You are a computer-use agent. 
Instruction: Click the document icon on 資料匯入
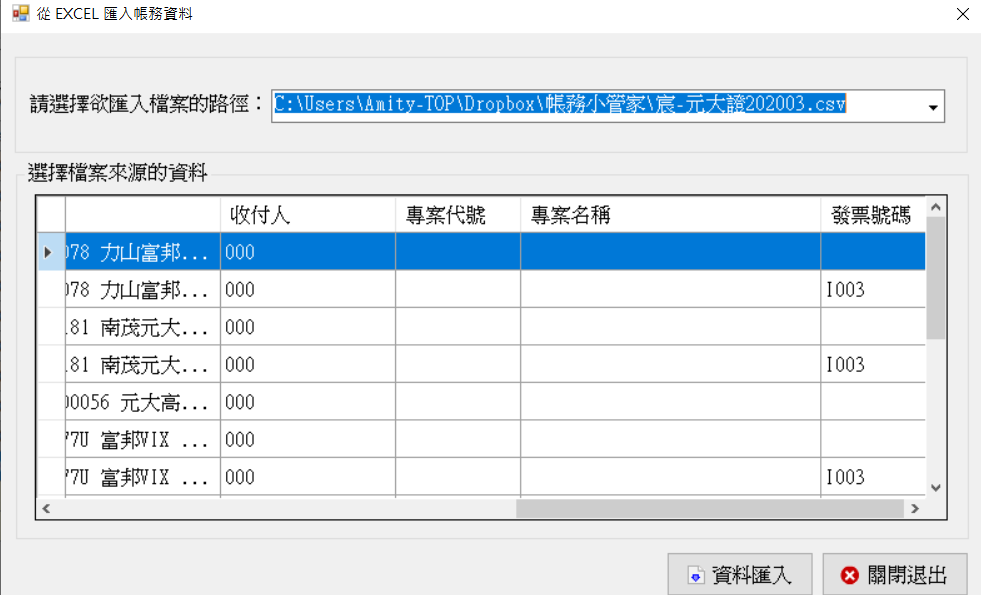[695, 575]
